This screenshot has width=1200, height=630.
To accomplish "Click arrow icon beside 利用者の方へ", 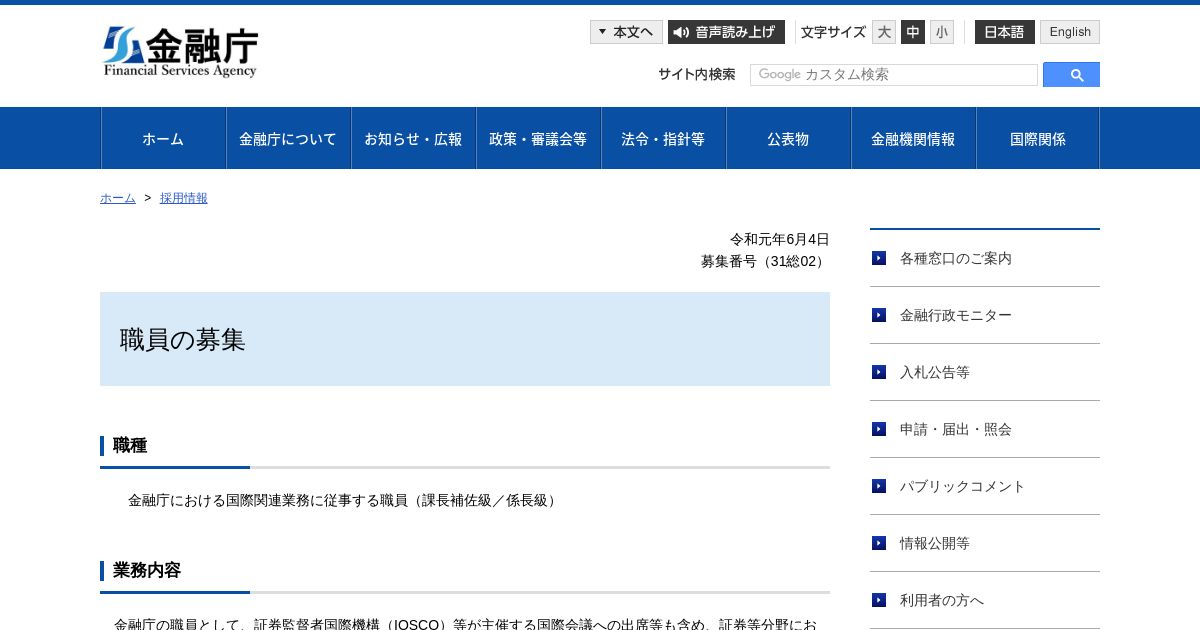I will pyautogui.click(x=879, y=600).
